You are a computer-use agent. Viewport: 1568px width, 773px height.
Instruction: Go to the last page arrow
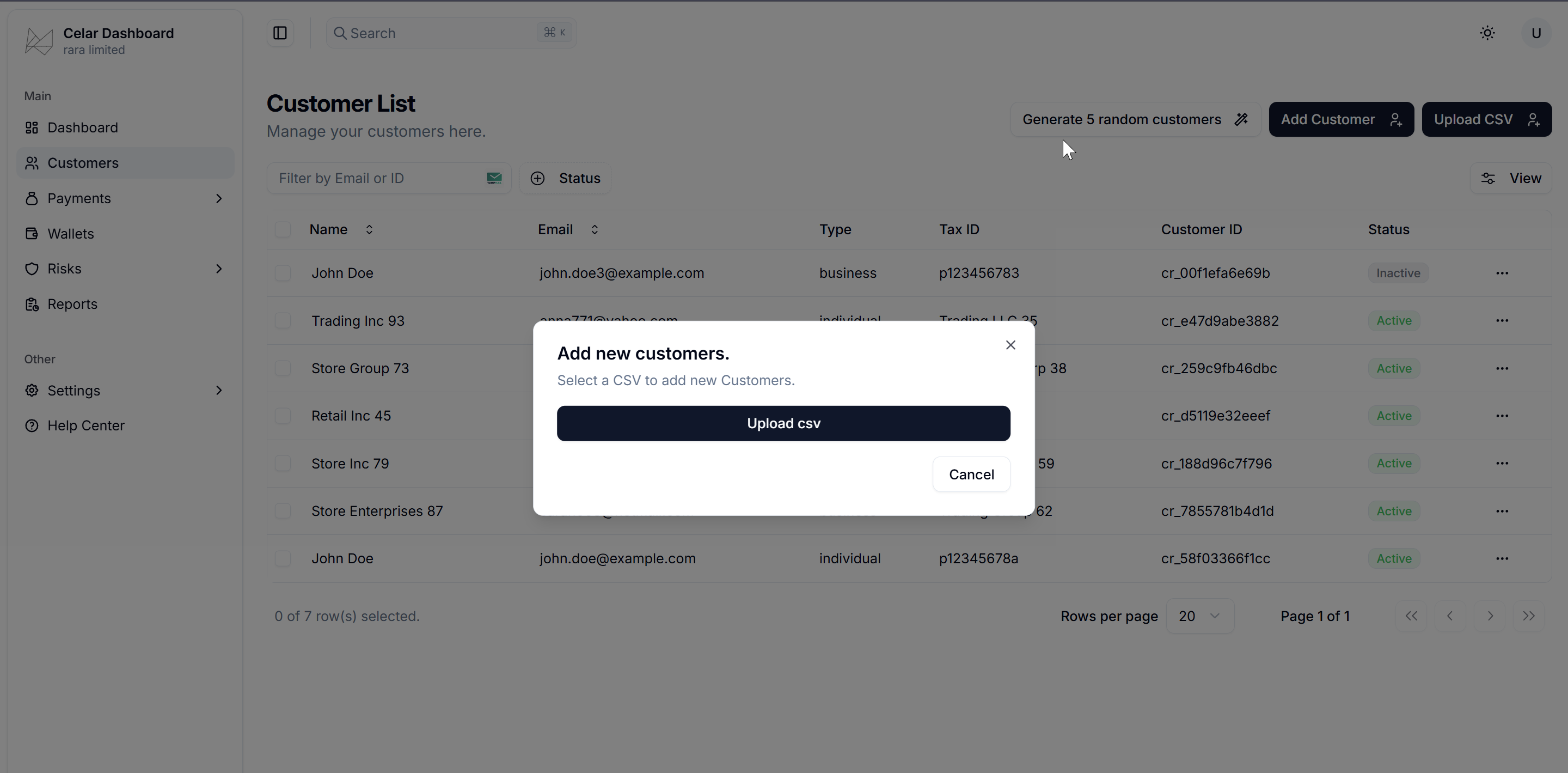pyautogui.click(x=1528, y=616)
